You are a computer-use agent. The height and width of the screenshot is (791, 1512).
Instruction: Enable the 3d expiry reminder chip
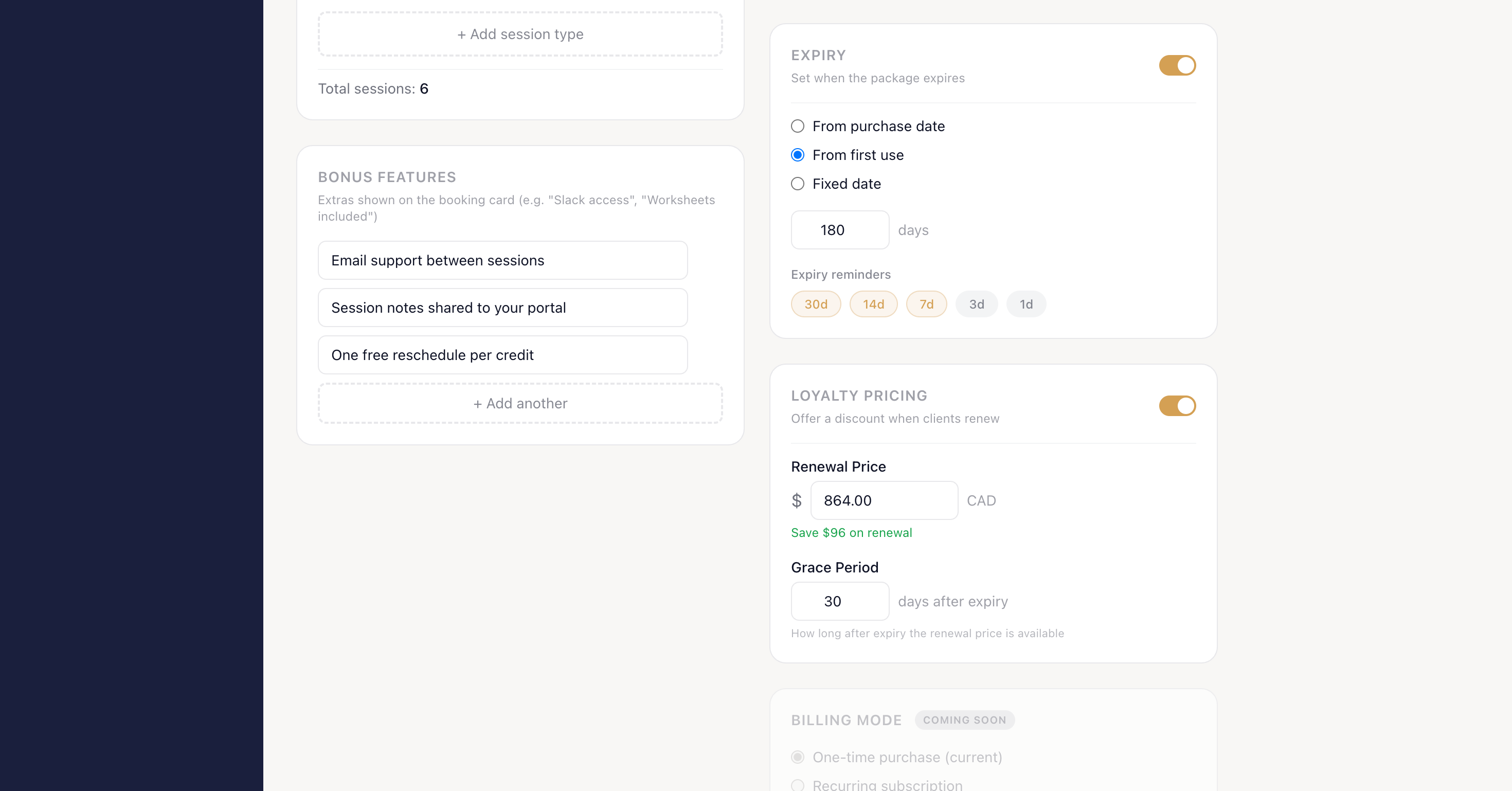coord(977,304)
